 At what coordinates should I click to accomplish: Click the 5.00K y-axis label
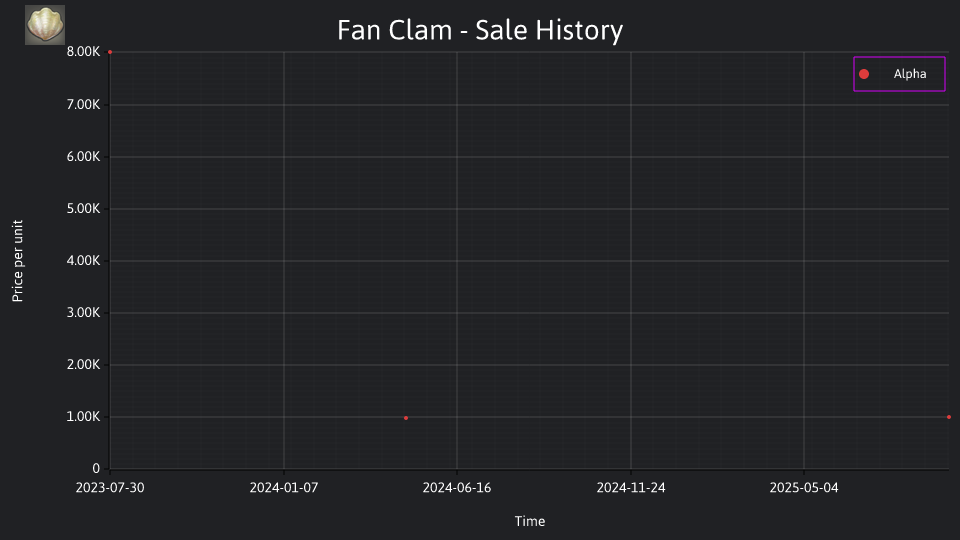click(83, 209)
